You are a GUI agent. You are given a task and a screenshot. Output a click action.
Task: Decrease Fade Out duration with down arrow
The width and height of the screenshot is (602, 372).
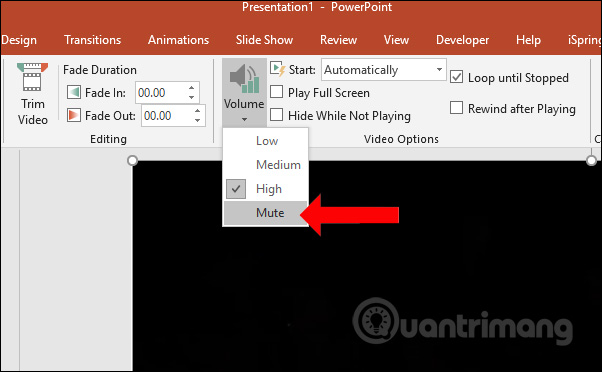197,120
